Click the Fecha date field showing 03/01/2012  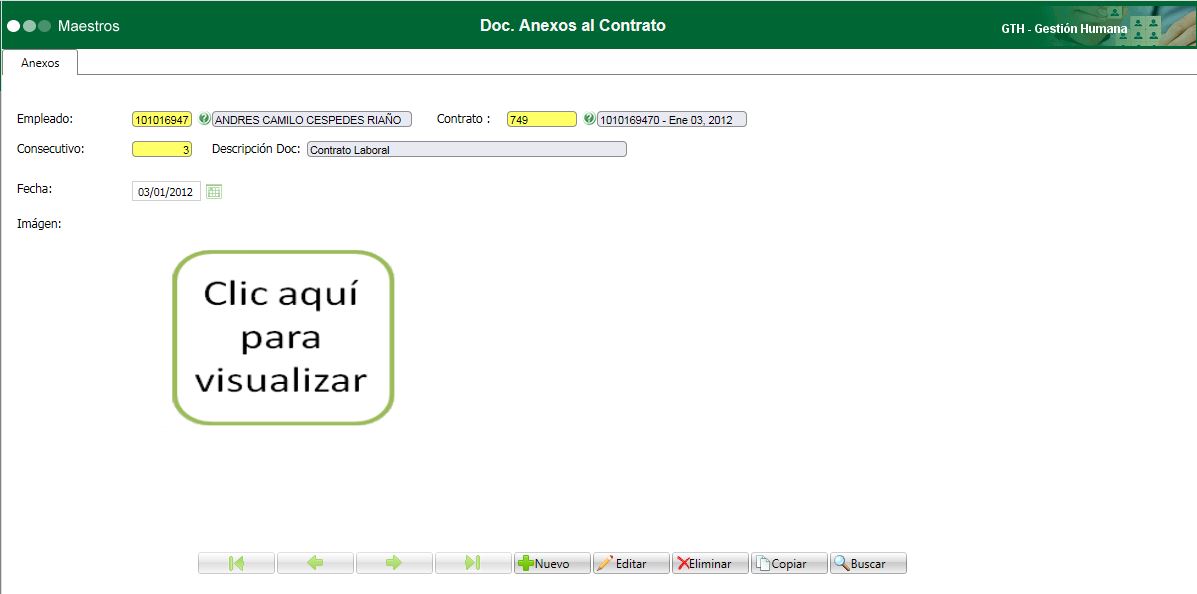[x=167, y=191]
